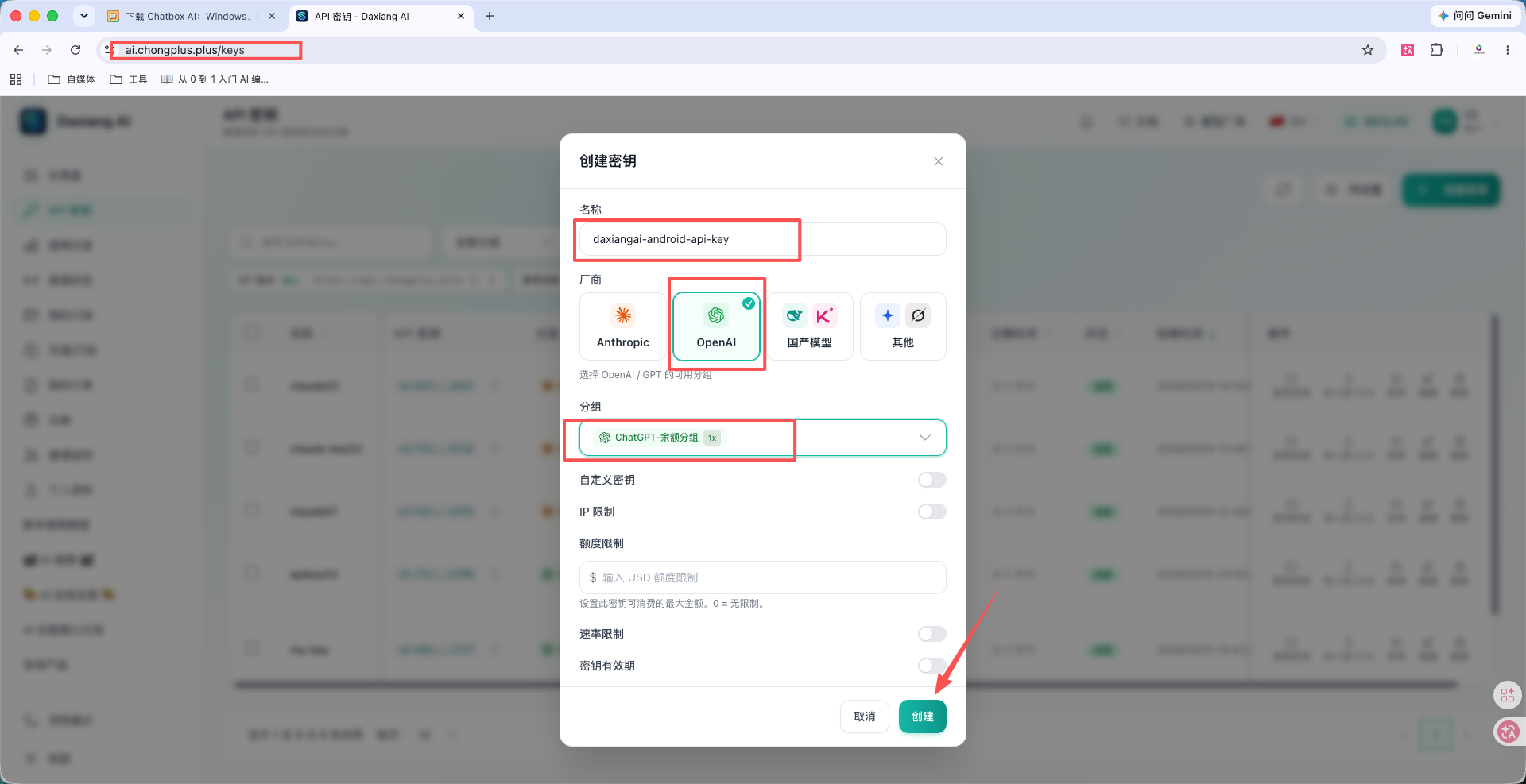1526x784 pixels.
Task: Click the address bar URL ai.chongplus.plus/keys
Action: pos(184,50)
